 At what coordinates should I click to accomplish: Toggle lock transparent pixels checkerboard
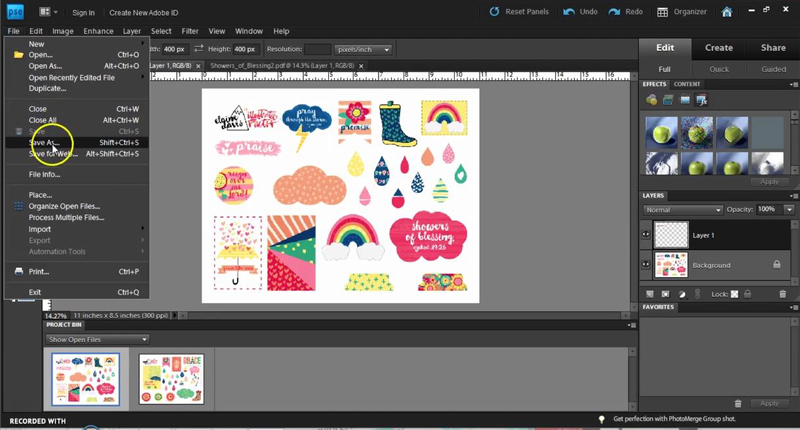coord(734,294)
